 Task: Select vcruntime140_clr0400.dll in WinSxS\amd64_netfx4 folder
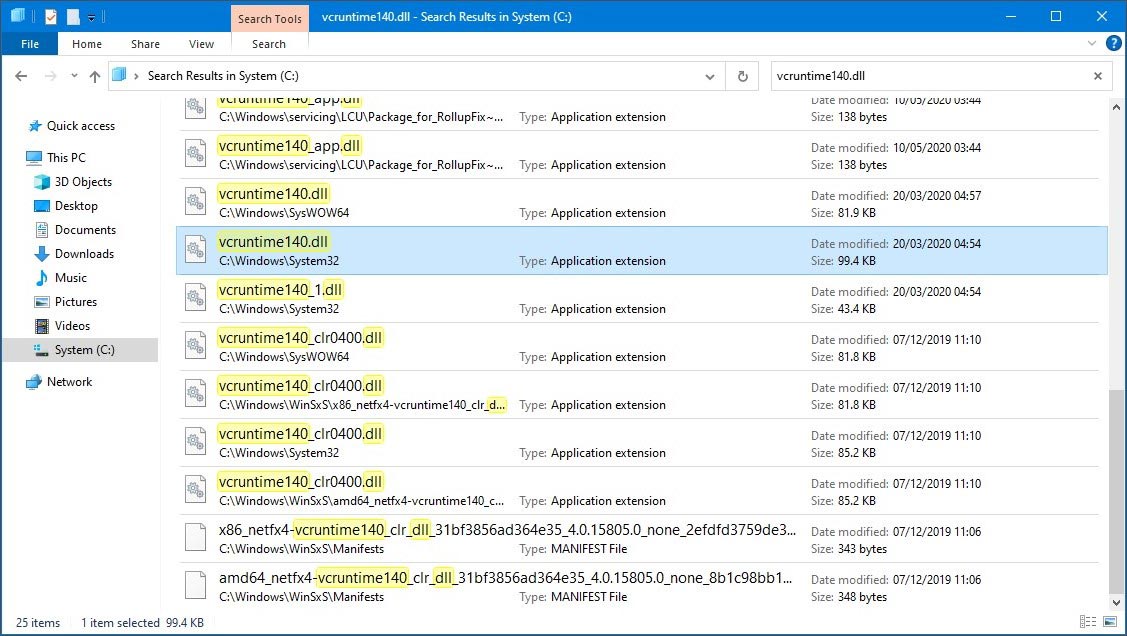(x=641, y=491)
